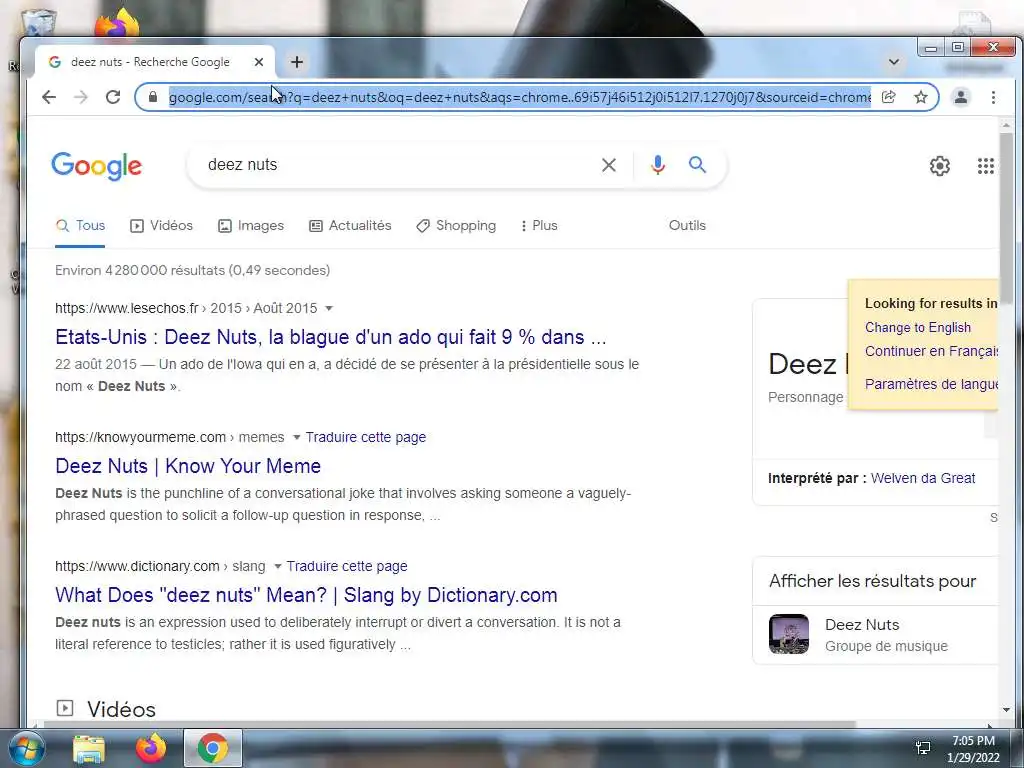
Task: Bookmark this page with the star icon
Action: point(921,97)
